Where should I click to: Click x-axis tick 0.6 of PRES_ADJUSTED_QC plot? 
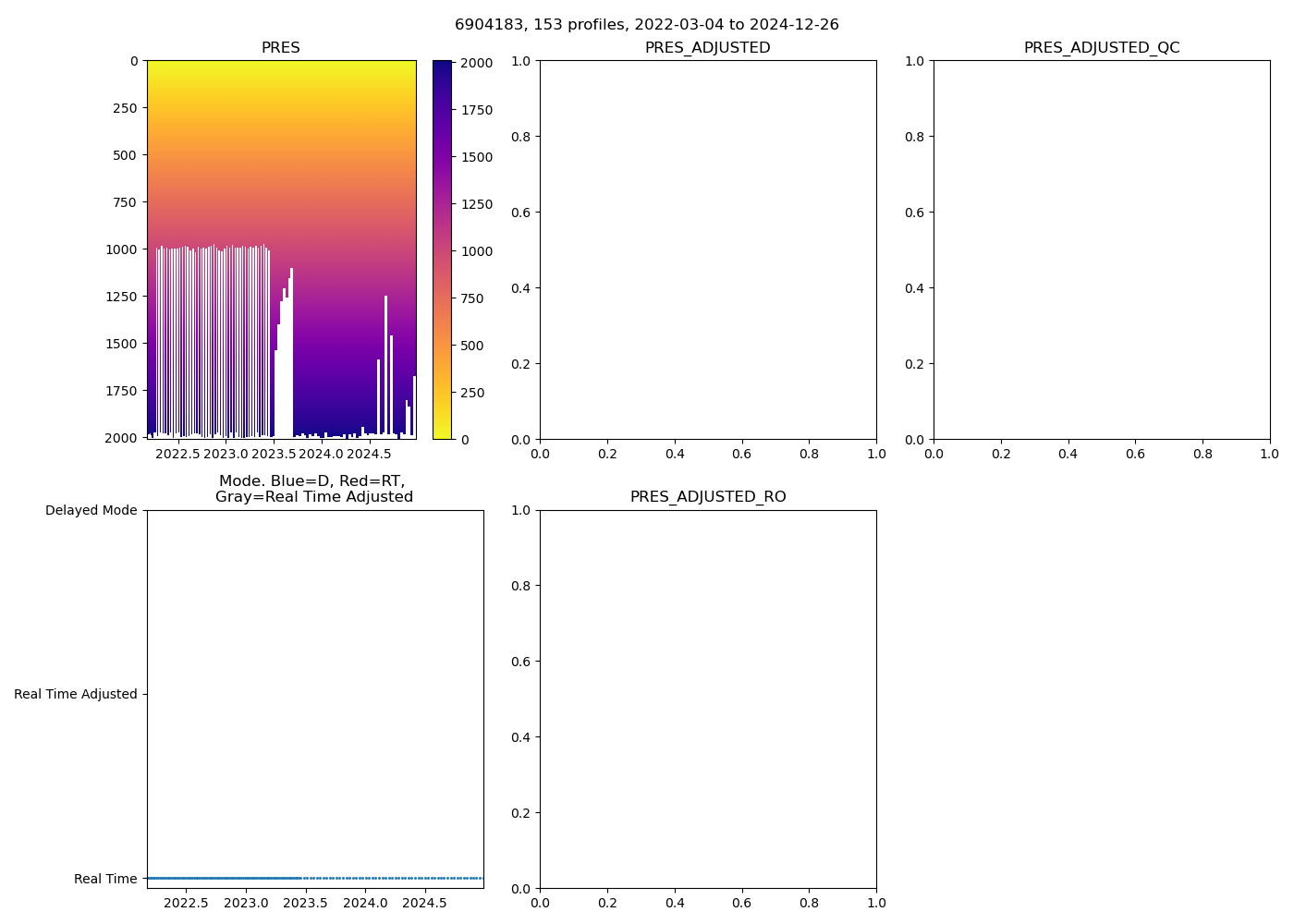[x=1135, y=455]
